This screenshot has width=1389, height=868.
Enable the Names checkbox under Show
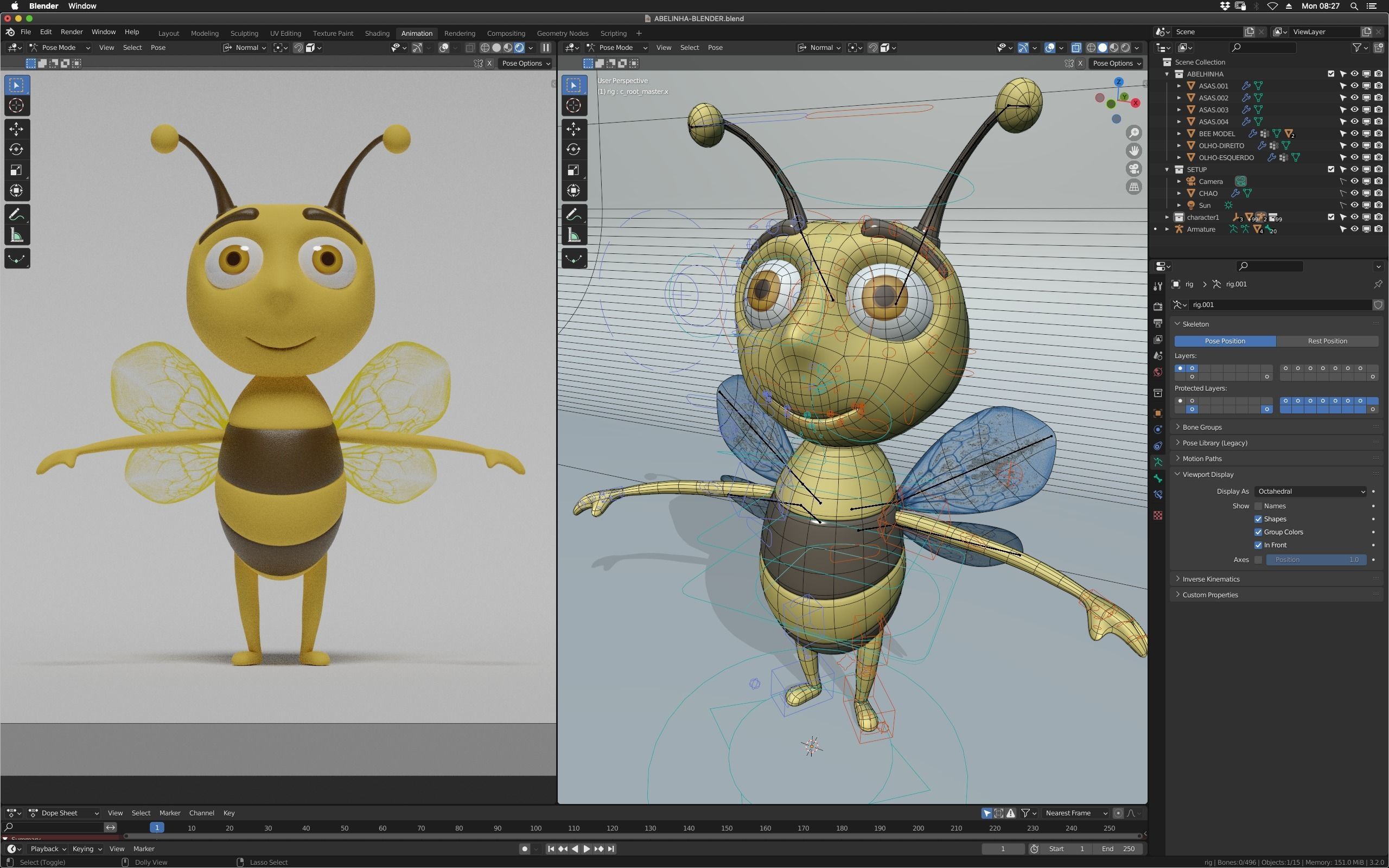[1258, 506]
